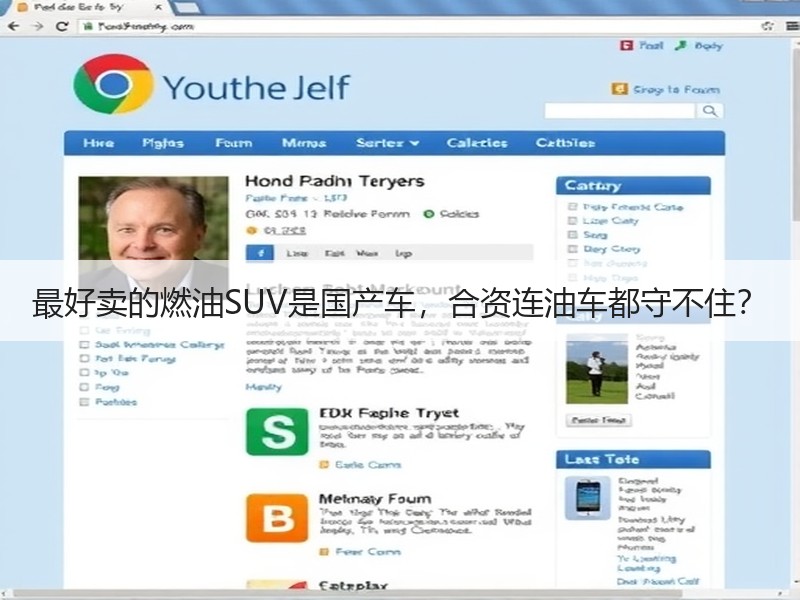Follow the 'Mealty' link below the paragraph

pos(263,387)
